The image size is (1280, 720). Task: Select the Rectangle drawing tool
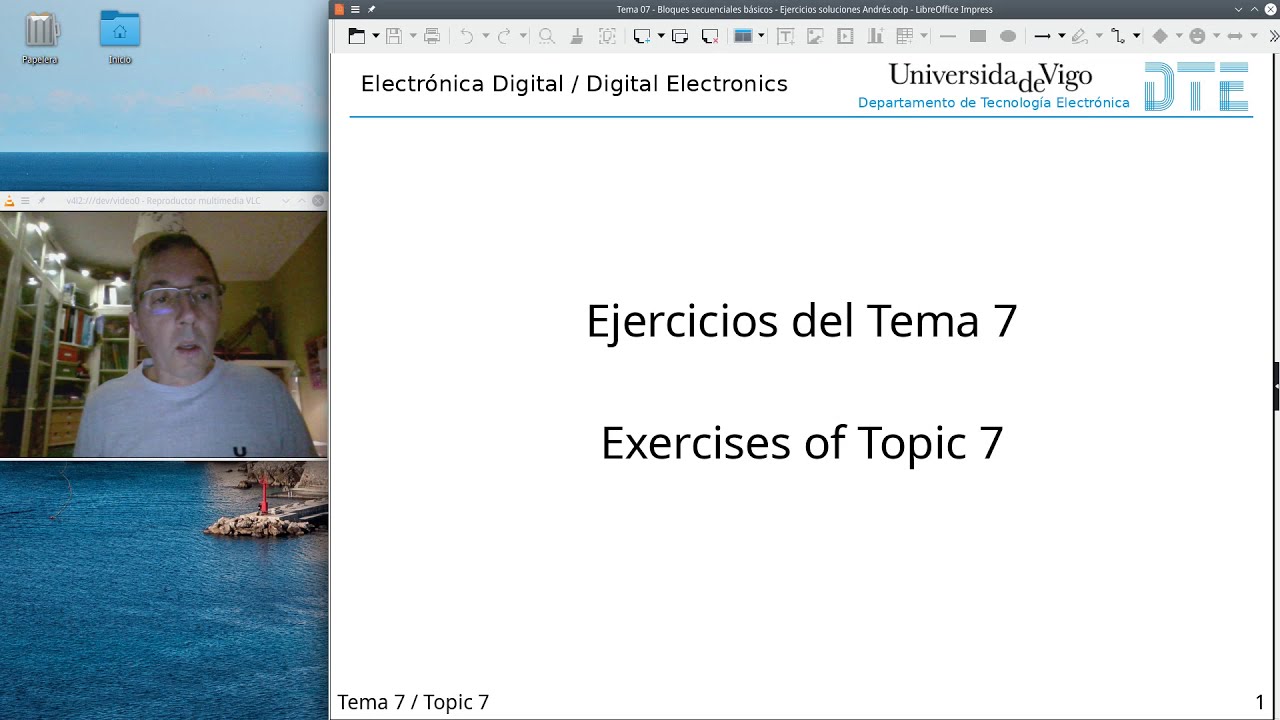[978, 36]
